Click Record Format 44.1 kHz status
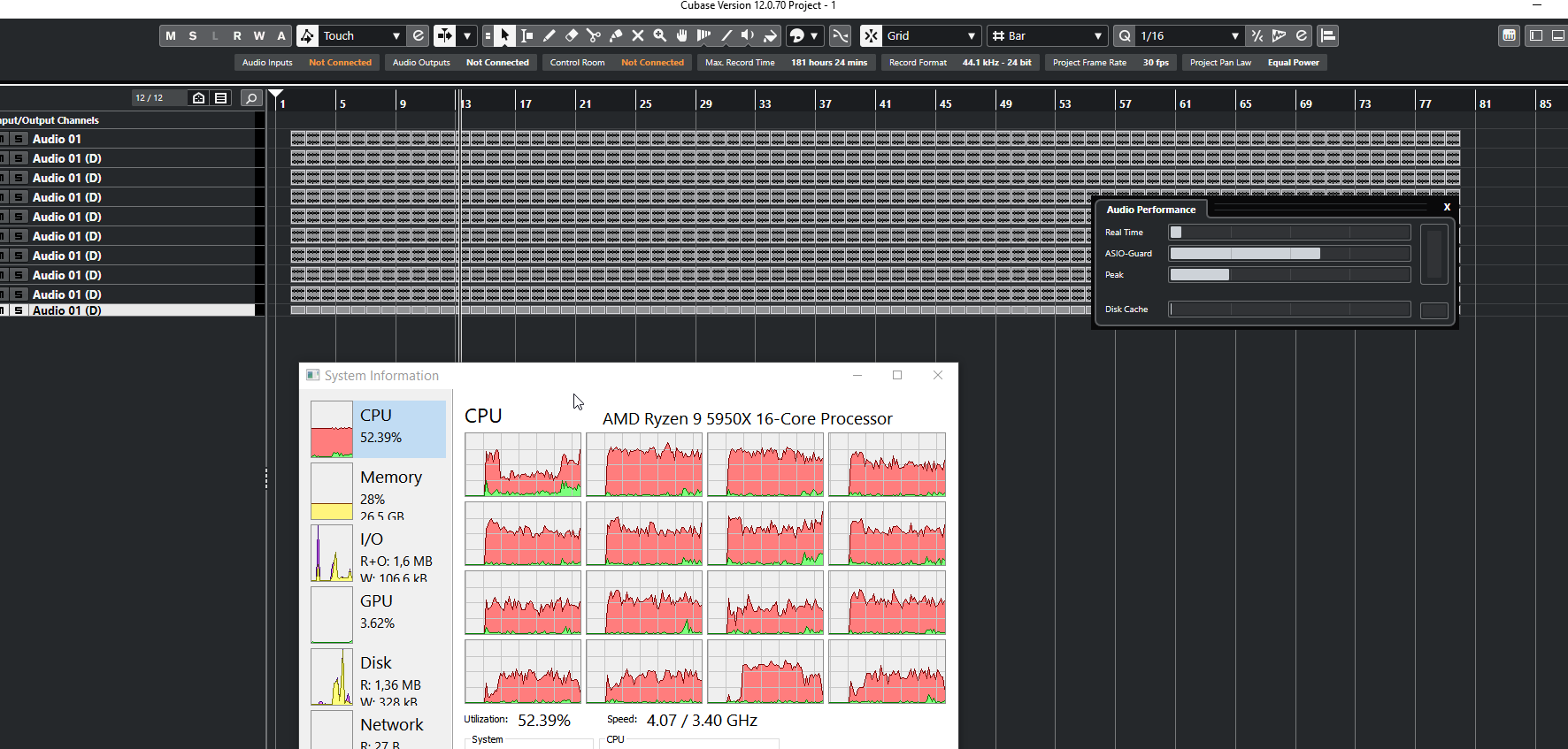 960,63
